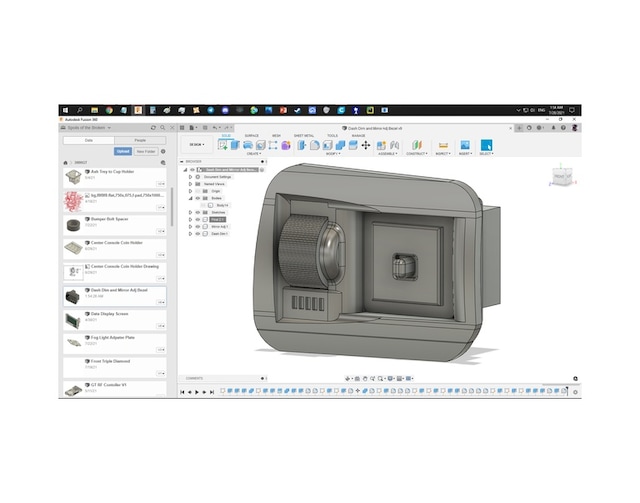Select the Revolve tool icon
The height and width of the screenshot is (503, 640).
click(x=247, y=145)
